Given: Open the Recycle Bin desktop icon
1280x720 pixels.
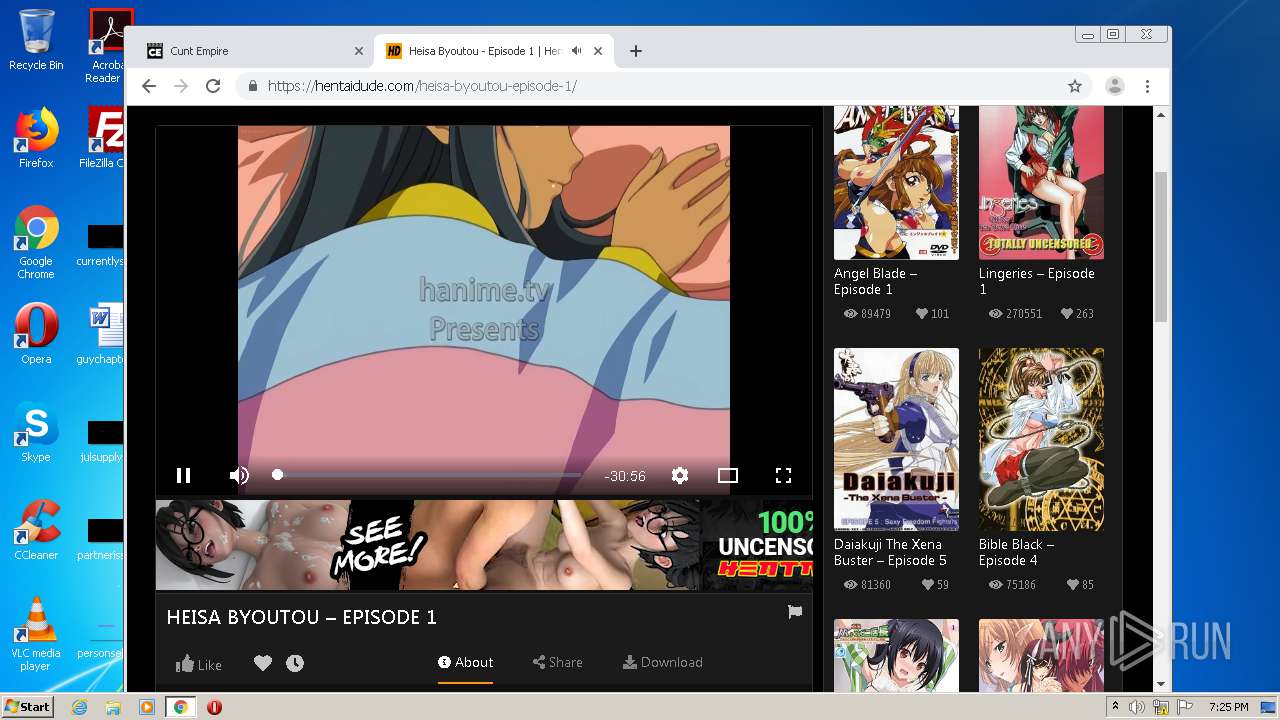Looking at the screenshot, I should 36,40.
